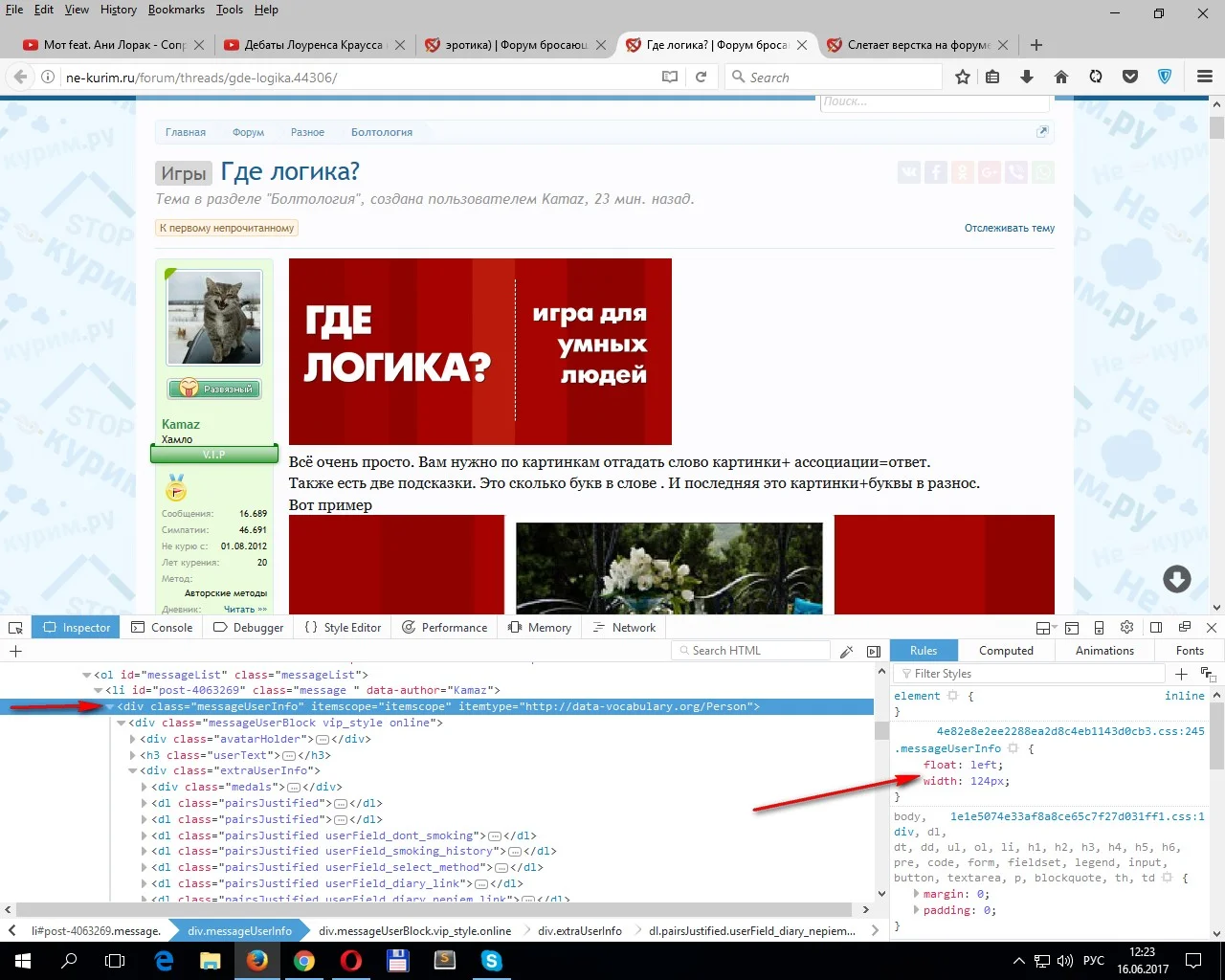Toggle pseudo-class panel in Rules
The width and height of the screenshot is (1225, 980).
pos(1208,674)
